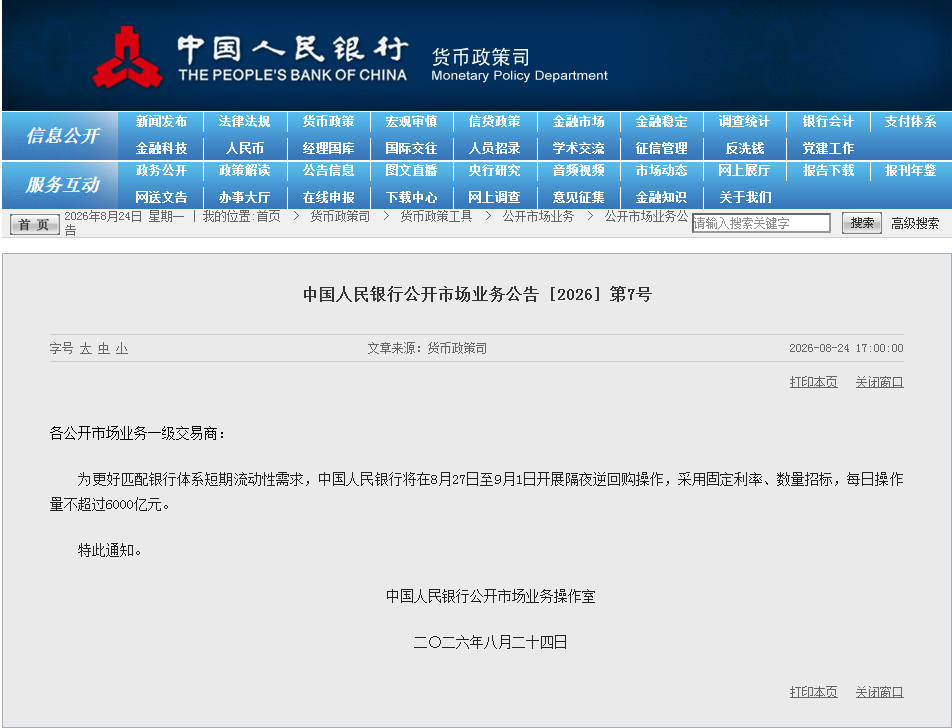Open 高级搜索 advanced search
952x728 pixels.
(x=915, y=223)
